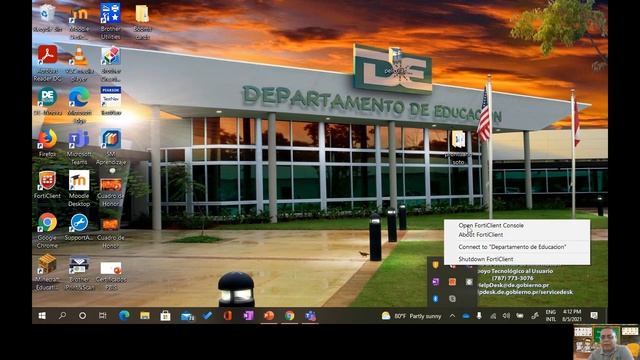Click the webcam presenter thumbnail
Image resolution: width=640 pixels, height=360 pixels.
pos(606,342)
